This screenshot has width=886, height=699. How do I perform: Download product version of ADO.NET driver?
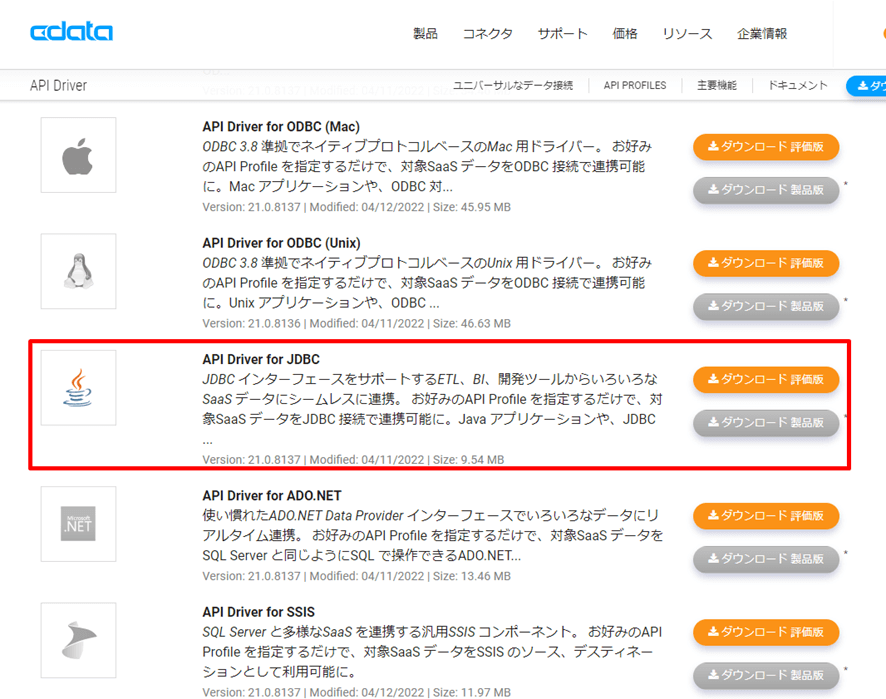pos(766,559)
